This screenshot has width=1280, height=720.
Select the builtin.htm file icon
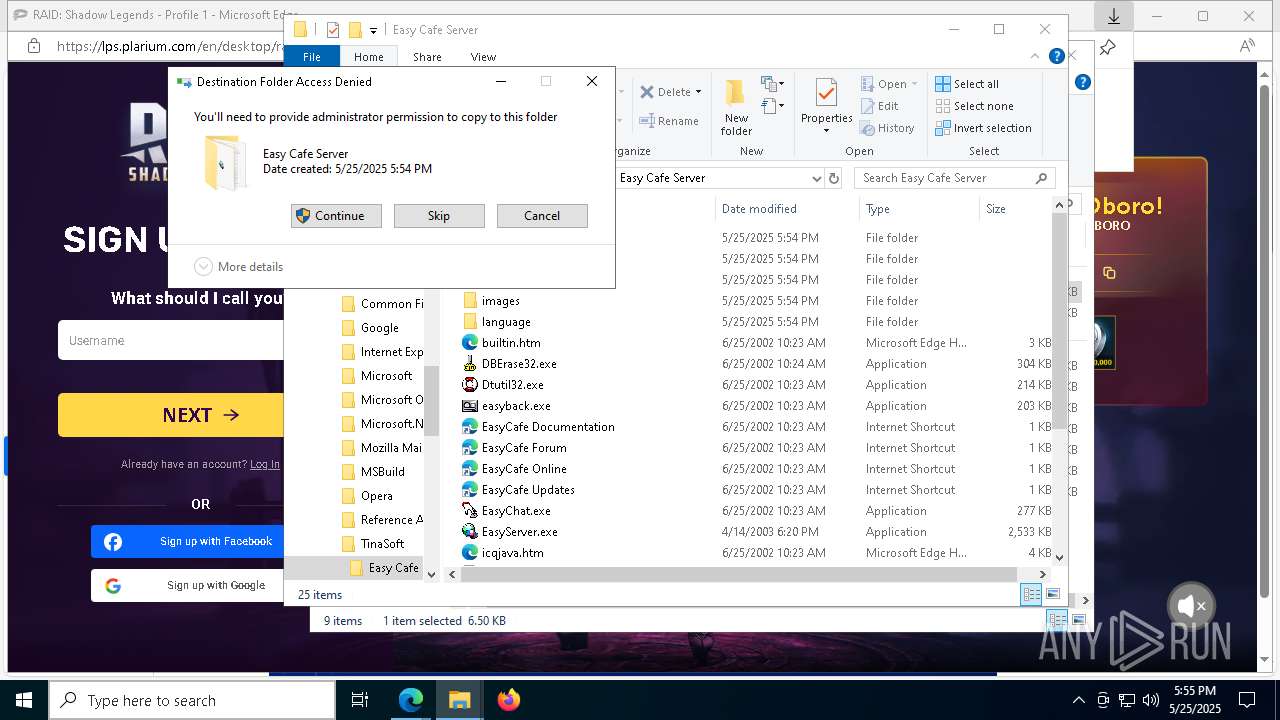pos(470,343)
